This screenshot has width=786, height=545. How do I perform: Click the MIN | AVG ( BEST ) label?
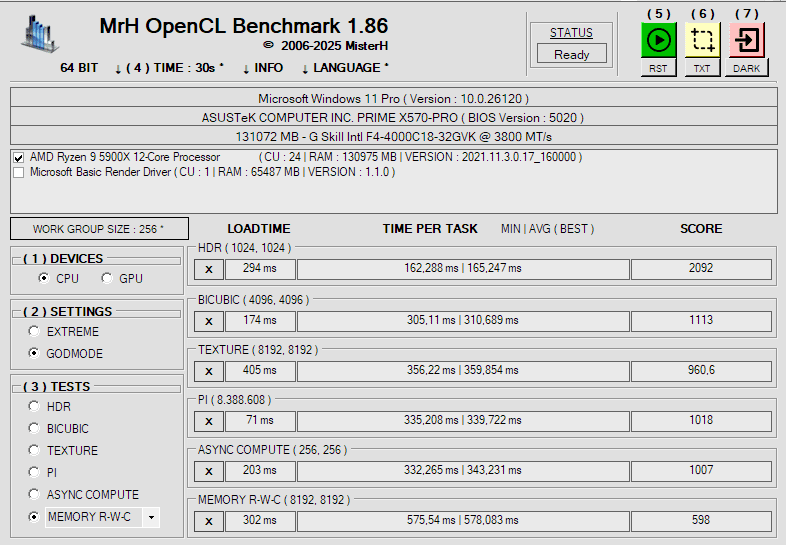click(x=547, y=229)
